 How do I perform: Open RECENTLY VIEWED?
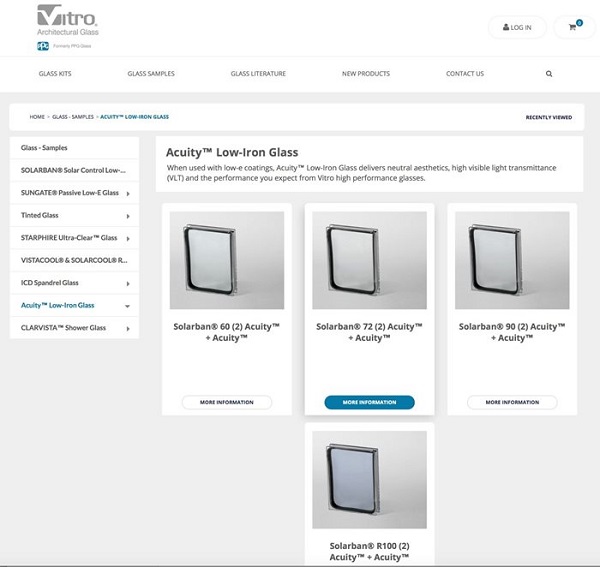[x=549, y=117]
